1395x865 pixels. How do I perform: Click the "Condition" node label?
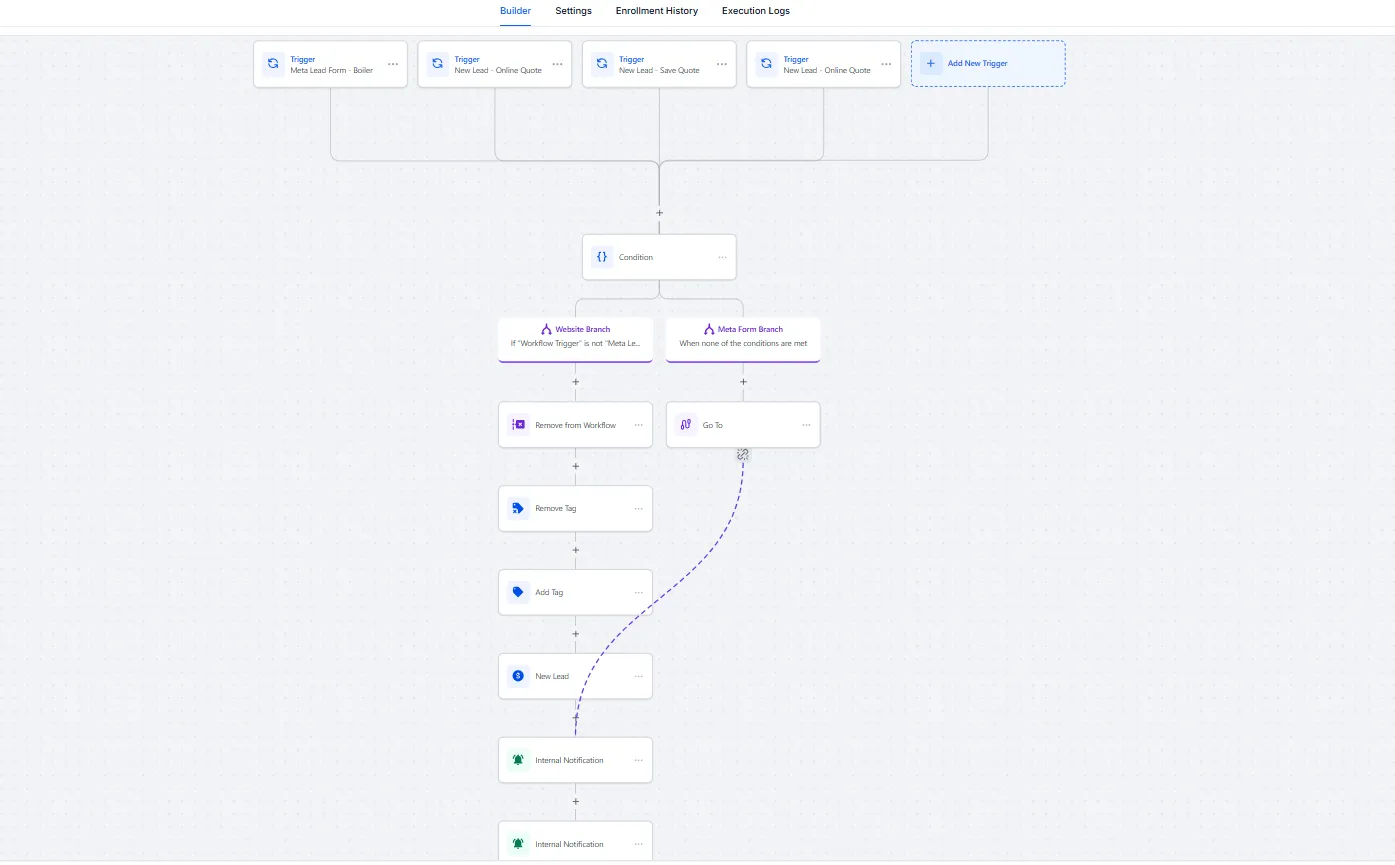pos(636,257)
